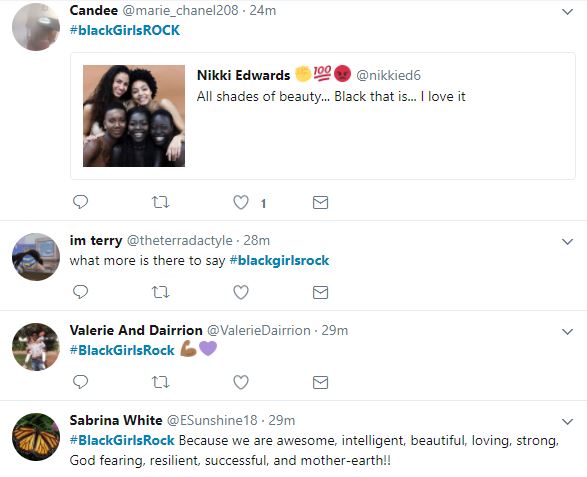Expand options menu on Sabrina White's tweet
The width and height of the screenshot is (587, 477).
click(x=568, y=422)
